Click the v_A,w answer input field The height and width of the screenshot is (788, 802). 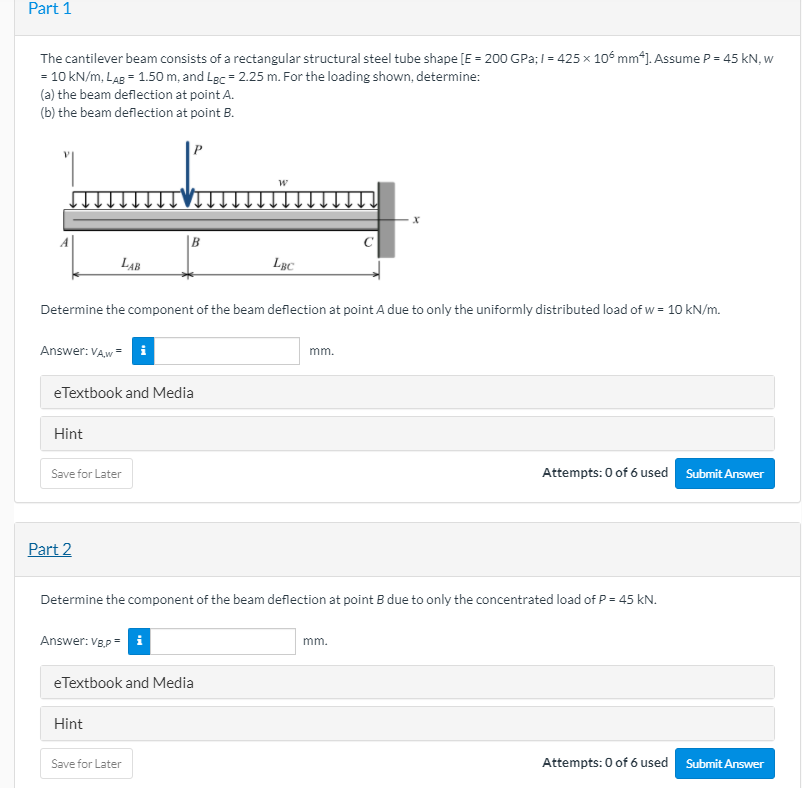click(x=228, y=351)
